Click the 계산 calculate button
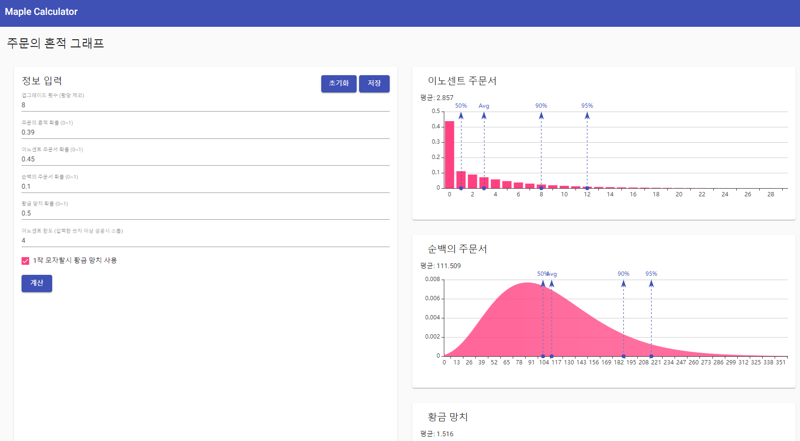Viewport: 800px width, 441px height. [x=37, y=283]
